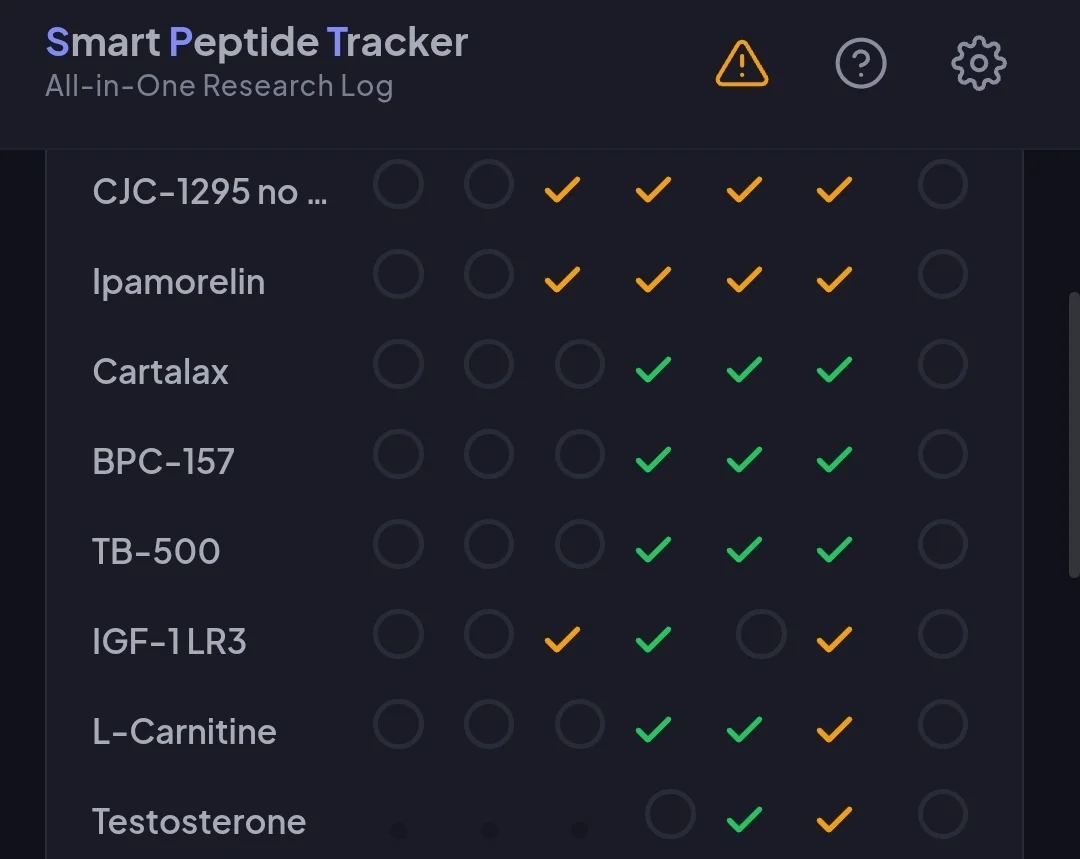The image size is (1080, 859).
Task: Open settings via the gear icon
Action: (x=978, y=64)
